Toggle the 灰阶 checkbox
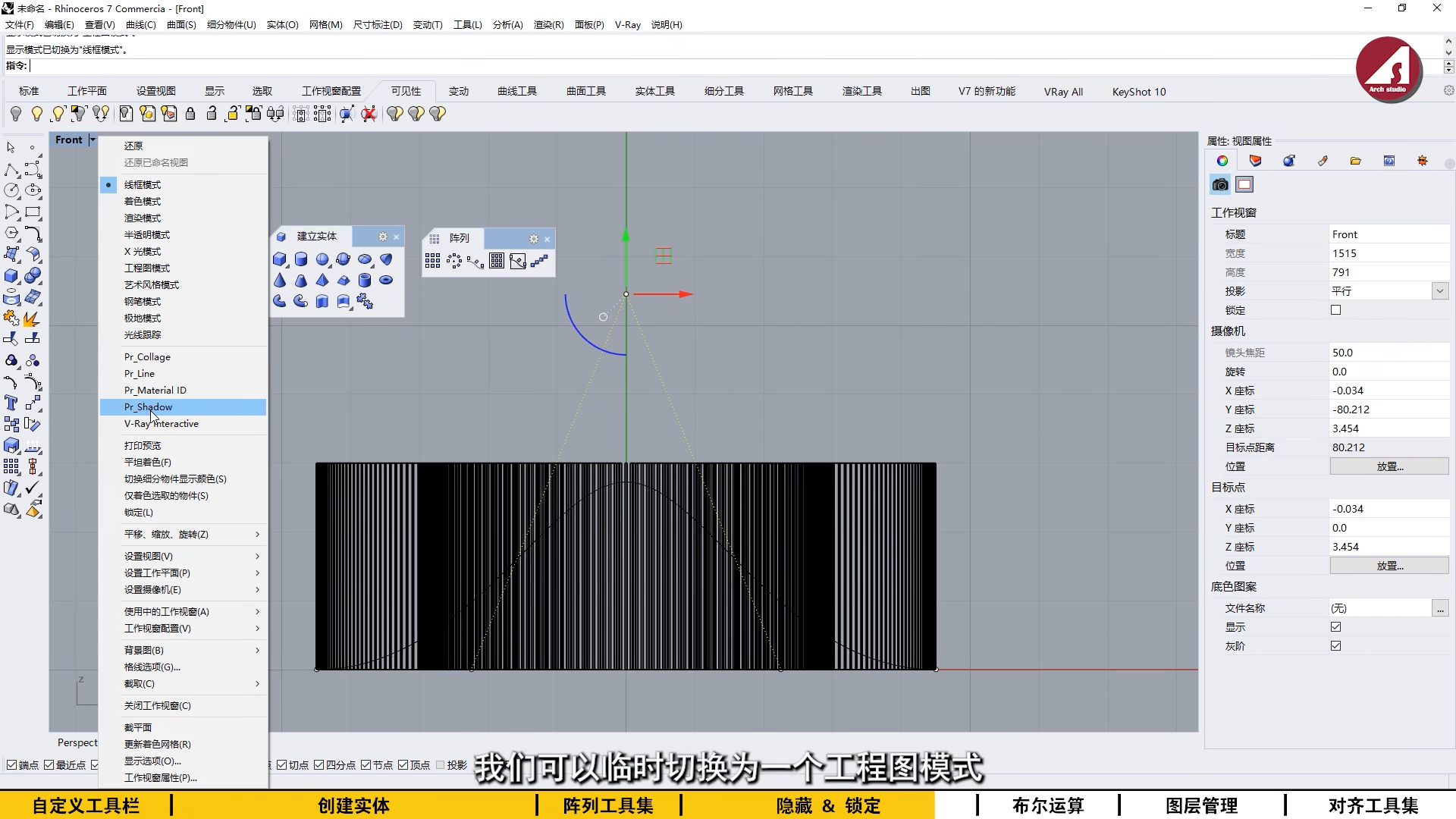1456x819 pixels. coord(1336,646)
